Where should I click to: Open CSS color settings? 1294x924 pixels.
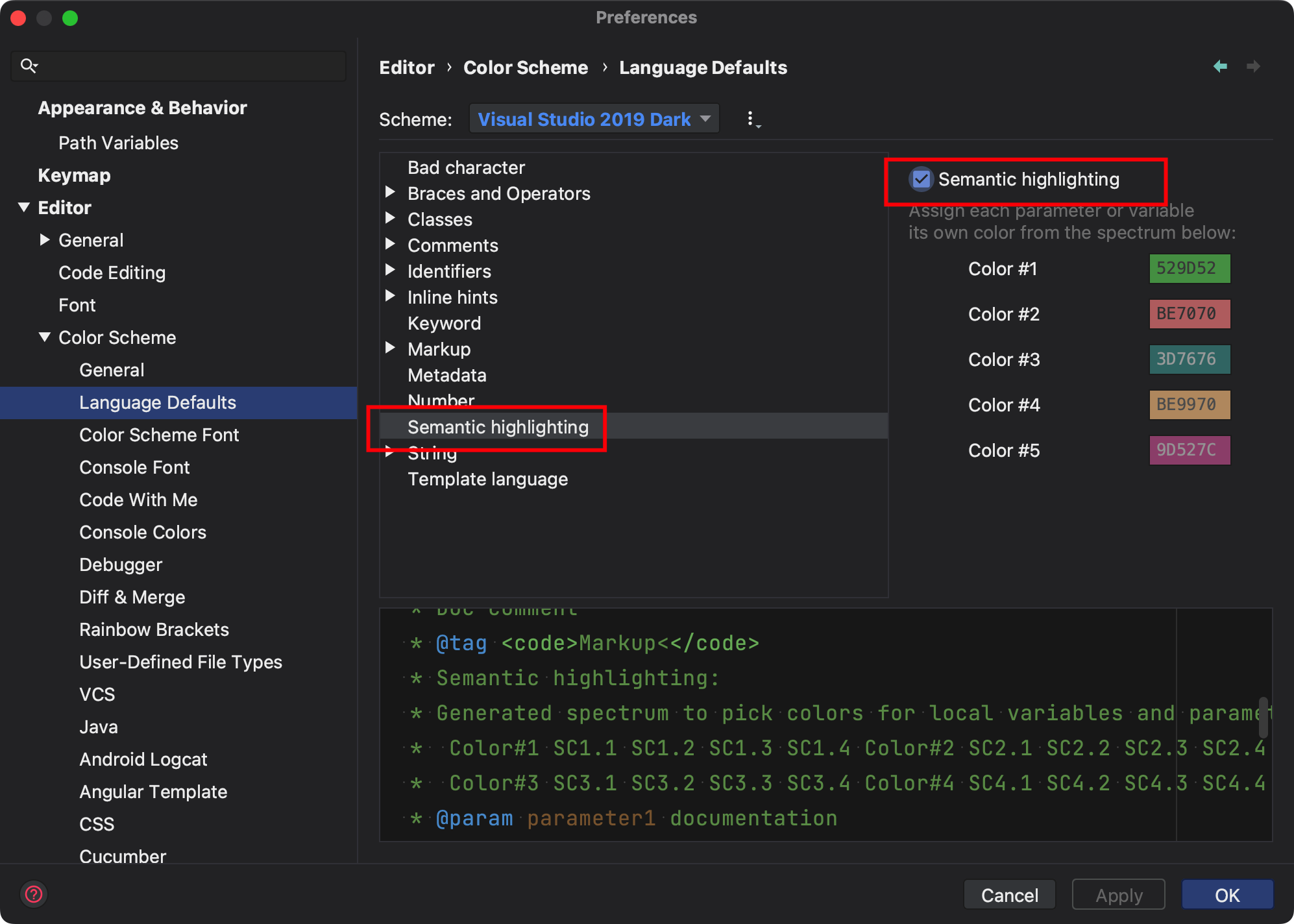point(97,824)
